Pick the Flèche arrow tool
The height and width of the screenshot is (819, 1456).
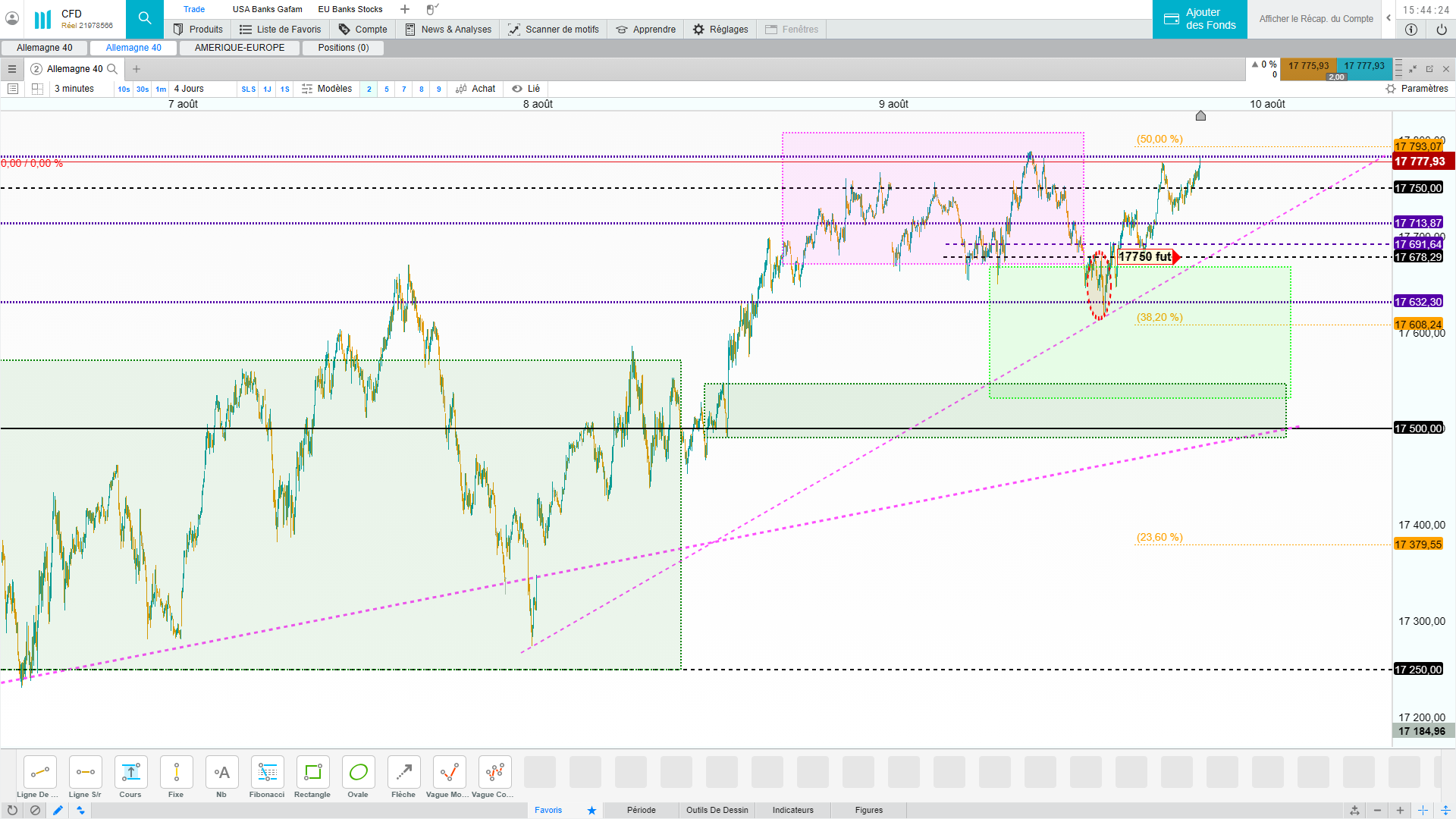tap(403, 773)
